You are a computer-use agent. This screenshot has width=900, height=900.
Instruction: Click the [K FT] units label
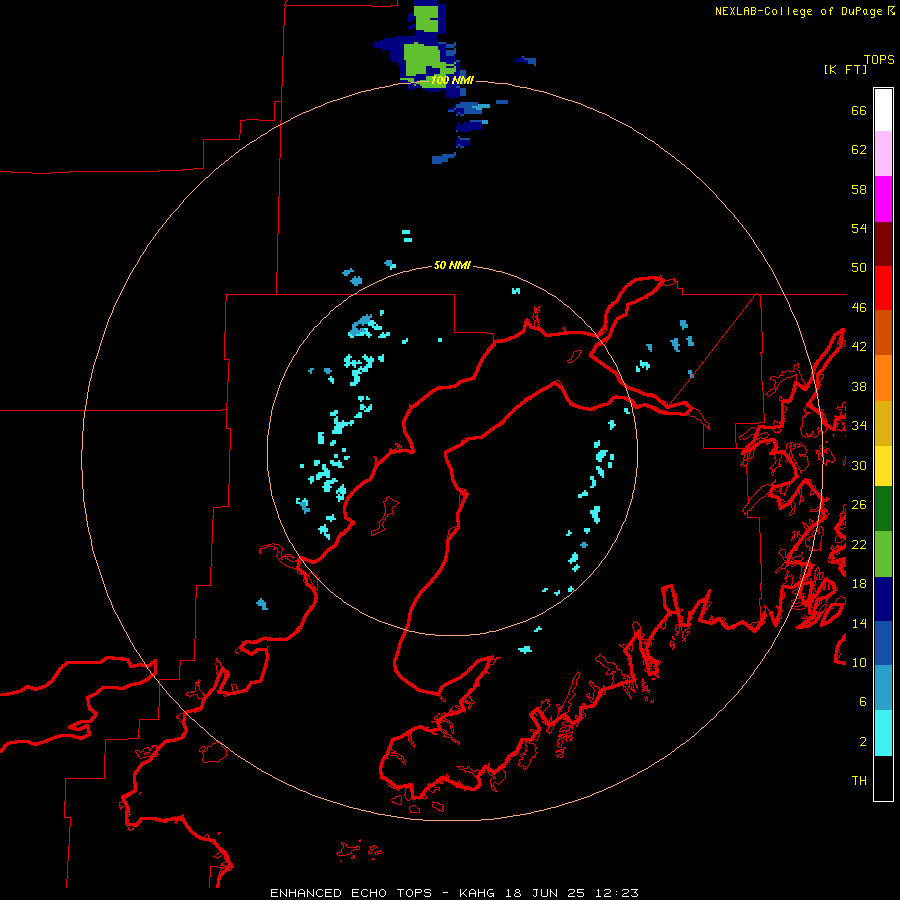coord(845,69)
